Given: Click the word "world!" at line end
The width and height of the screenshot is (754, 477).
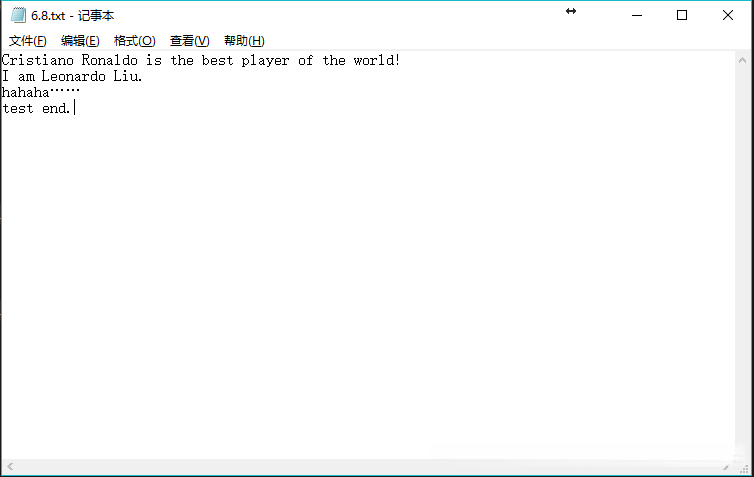Looking at the screenshot, I should point(377,61).
